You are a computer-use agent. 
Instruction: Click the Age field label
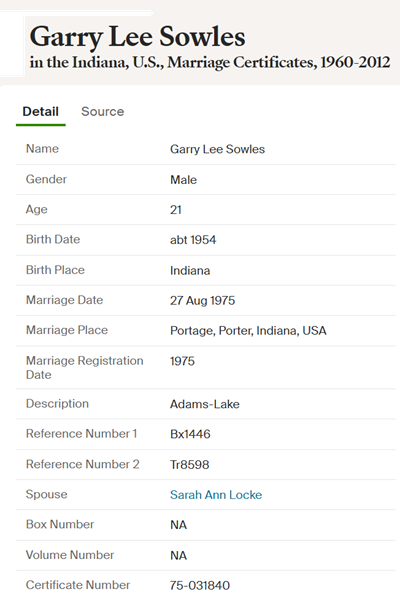36,210
